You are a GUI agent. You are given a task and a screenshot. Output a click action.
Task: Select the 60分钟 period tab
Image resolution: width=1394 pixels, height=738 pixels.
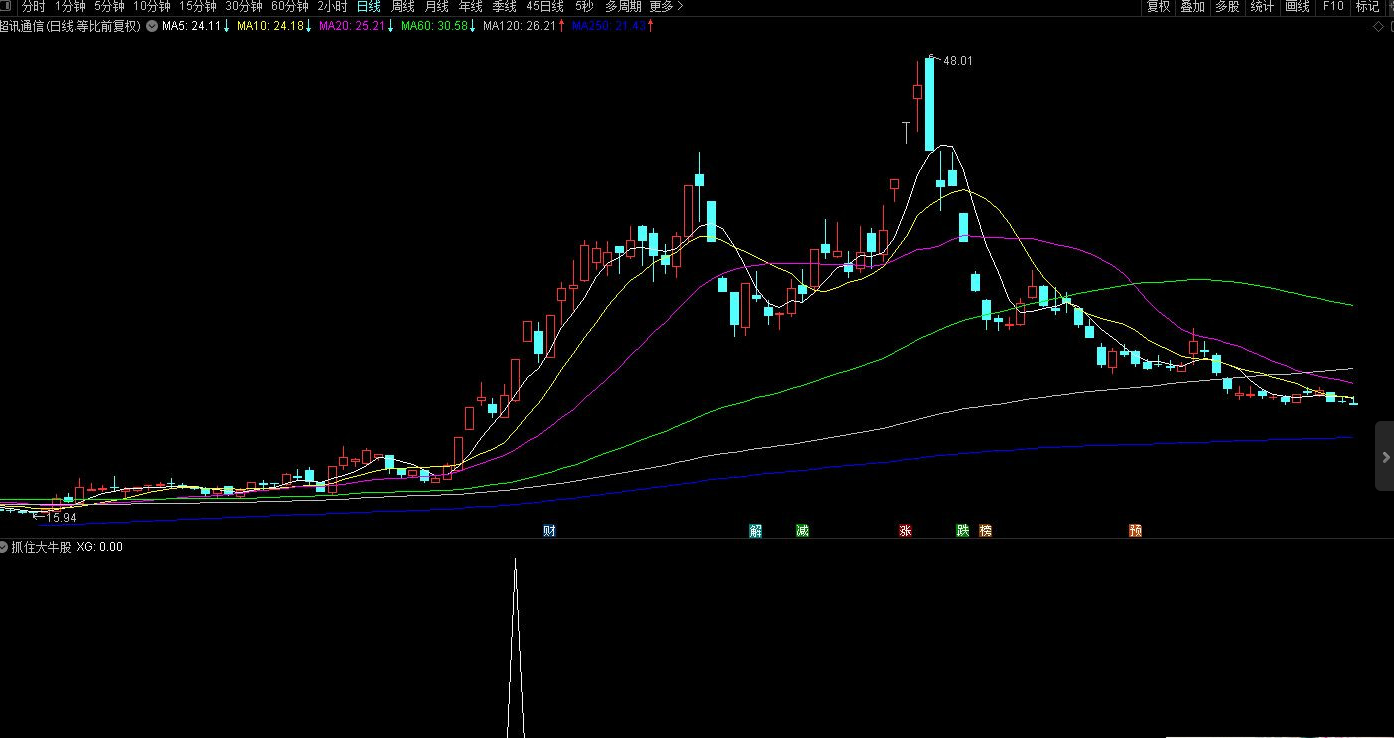[289, 7]
